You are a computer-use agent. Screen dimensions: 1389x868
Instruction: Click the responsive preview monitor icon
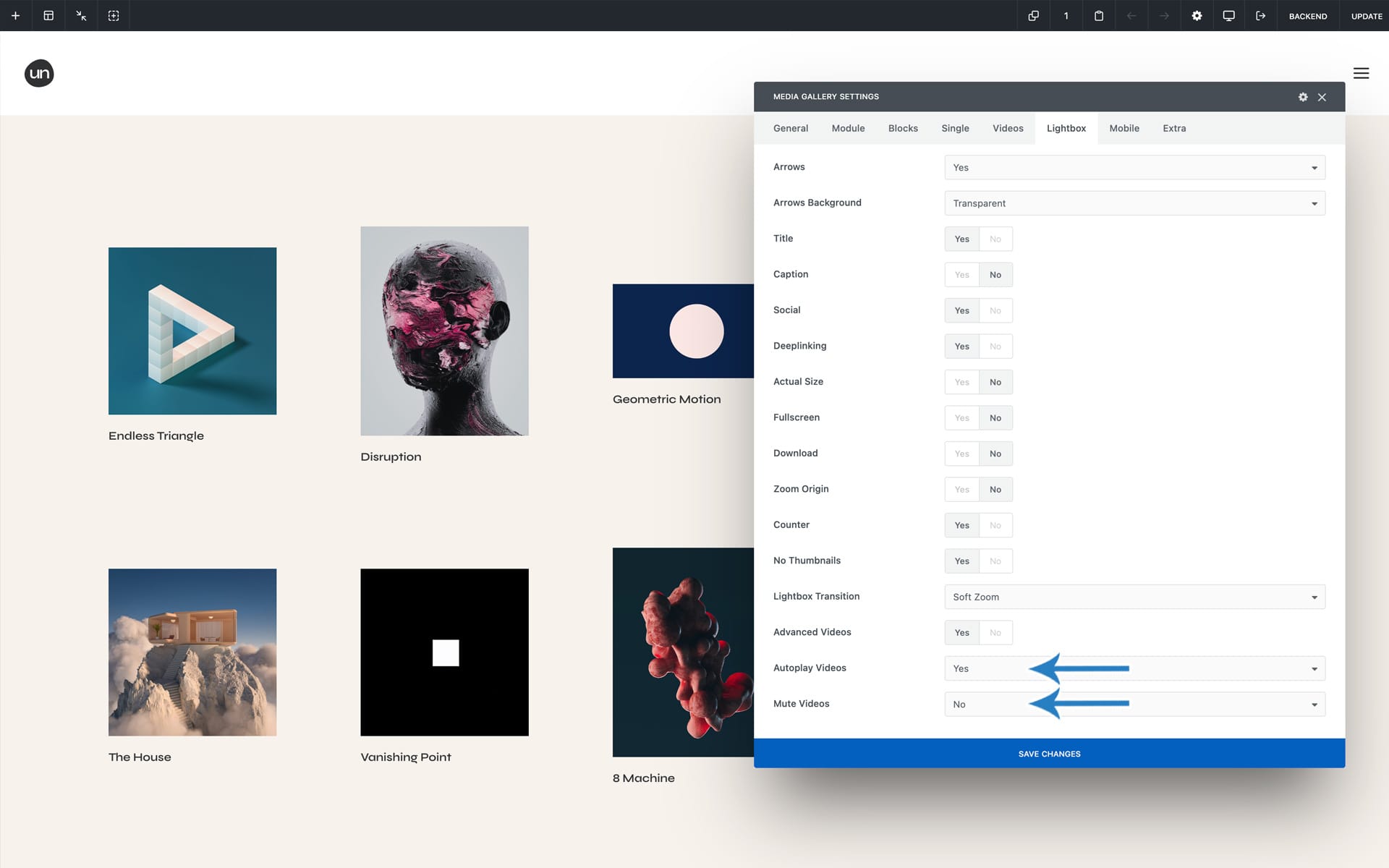[1228, 15]
